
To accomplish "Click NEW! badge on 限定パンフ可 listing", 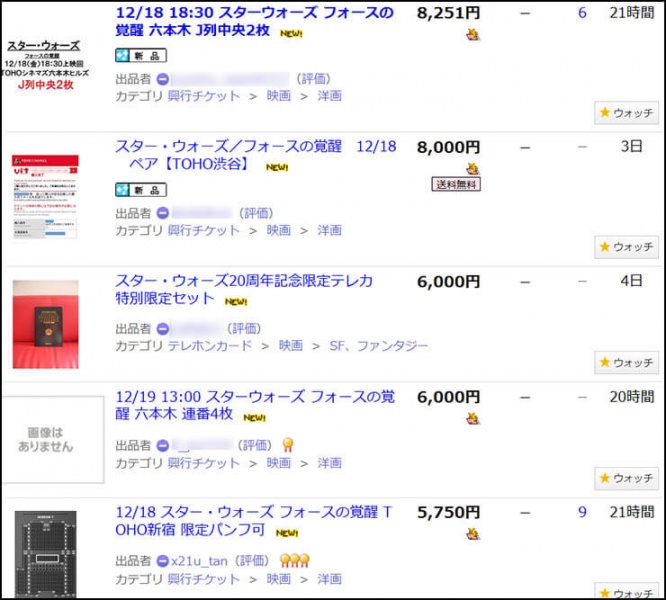I will pos(287,533).
